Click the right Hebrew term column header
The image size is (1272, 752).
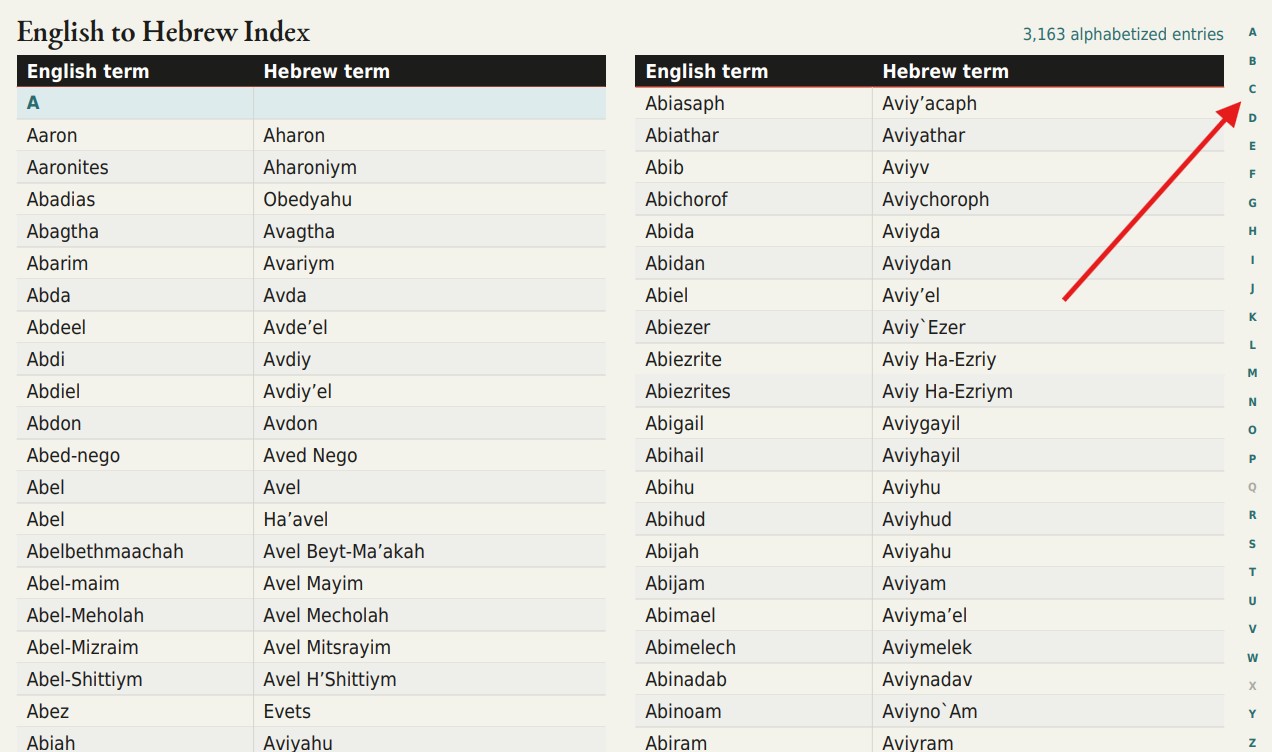945,71
